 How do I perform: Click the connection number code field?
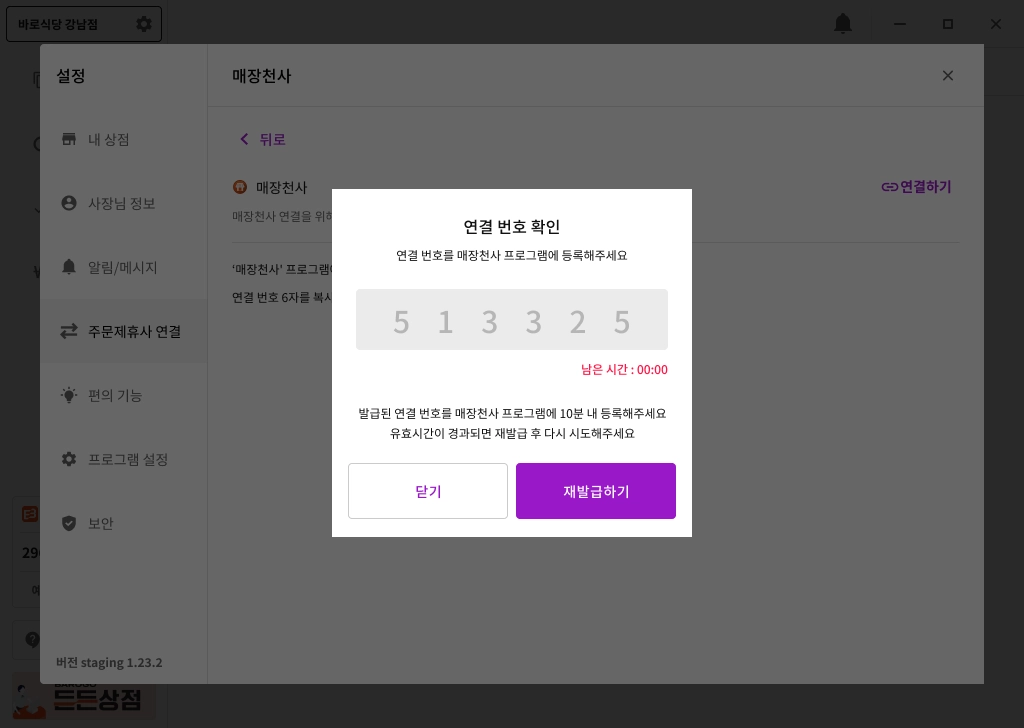click(x=512, y=320)
